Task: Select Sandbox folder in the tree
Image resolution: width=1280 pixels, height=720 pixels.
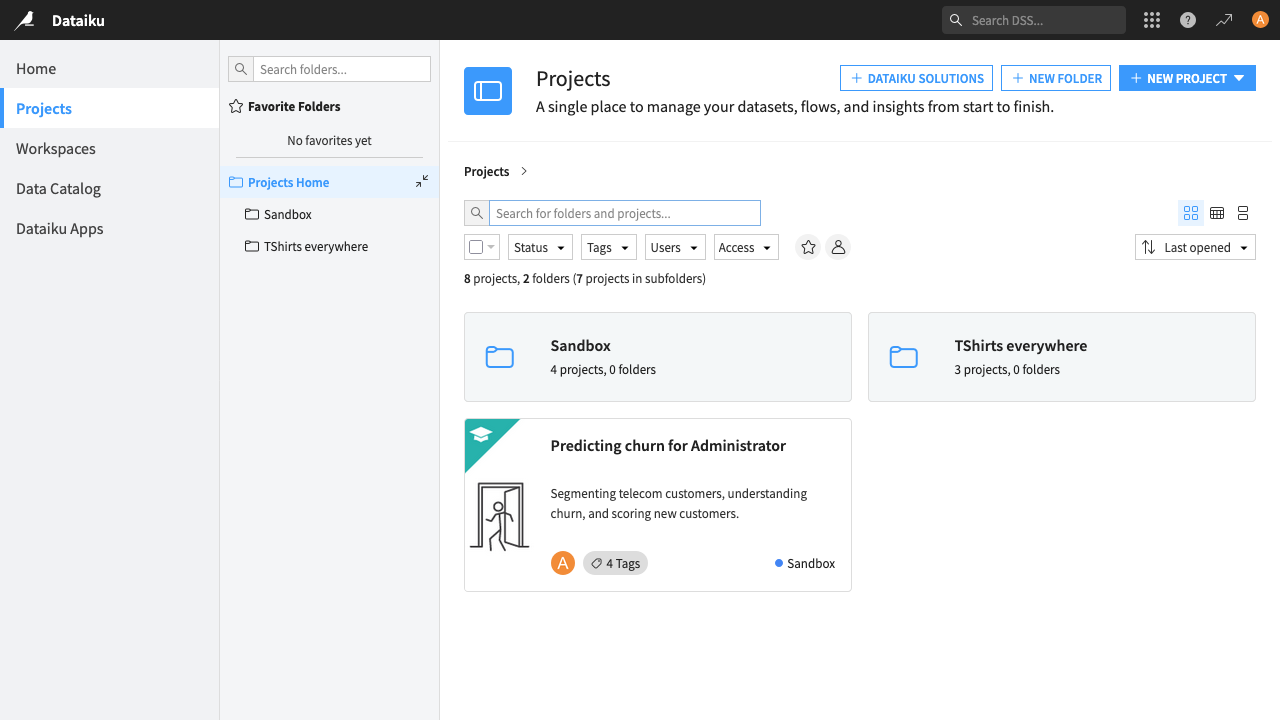Action: pos(329,214)
